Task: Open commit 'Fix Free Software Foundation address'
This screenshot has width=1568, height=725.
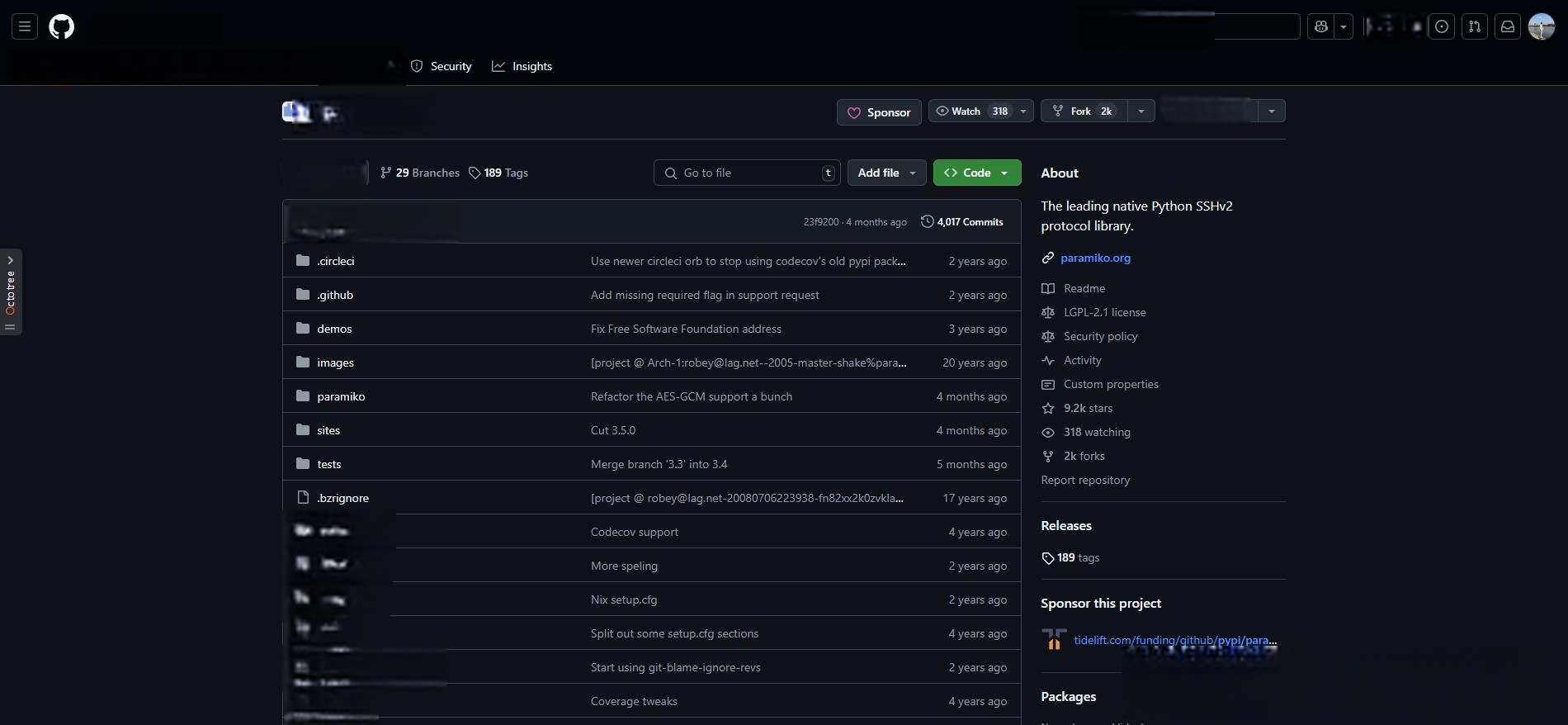Action: click(686, 329)
